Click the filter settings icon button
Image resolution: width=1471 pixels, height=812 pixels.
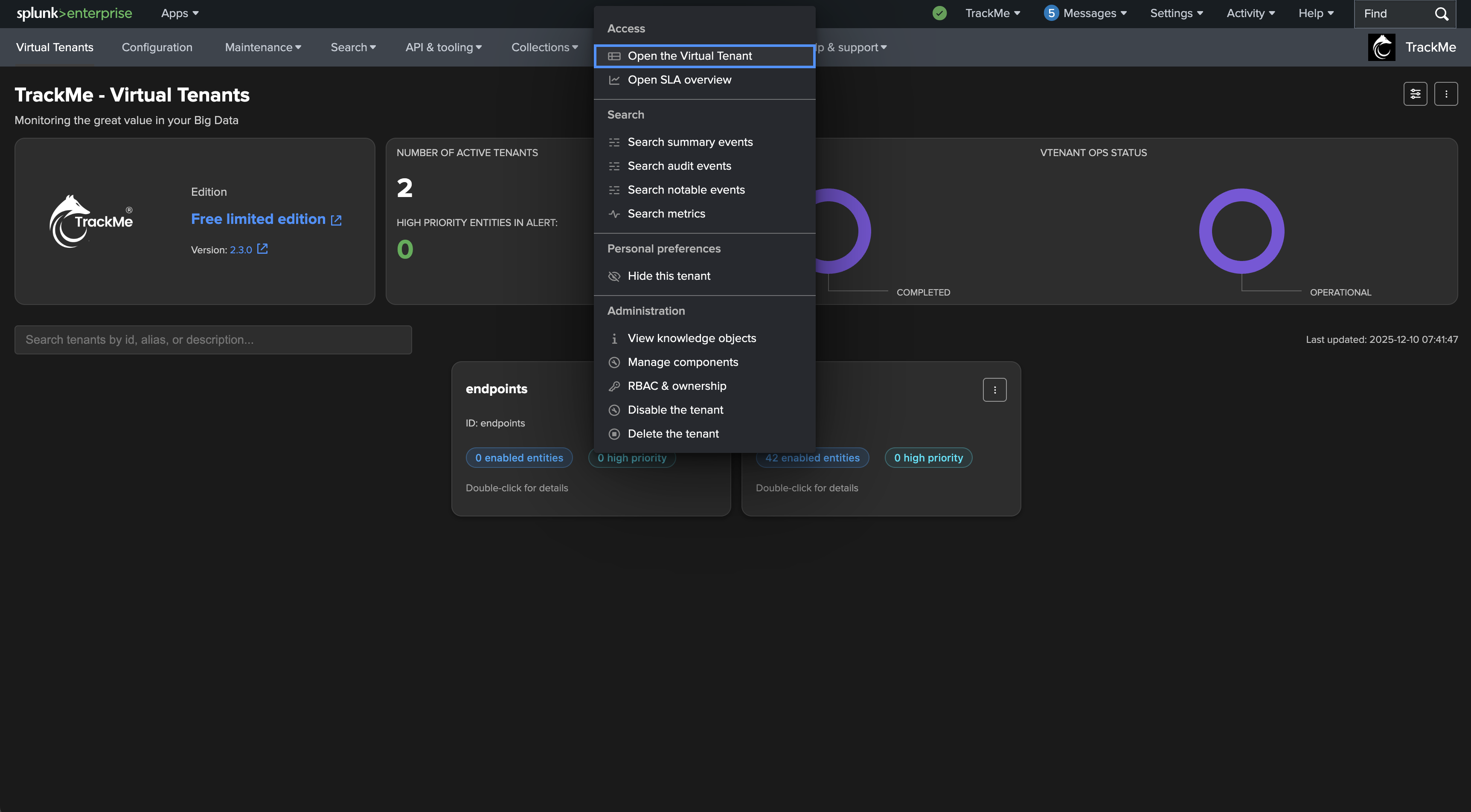click(1415, 94)
